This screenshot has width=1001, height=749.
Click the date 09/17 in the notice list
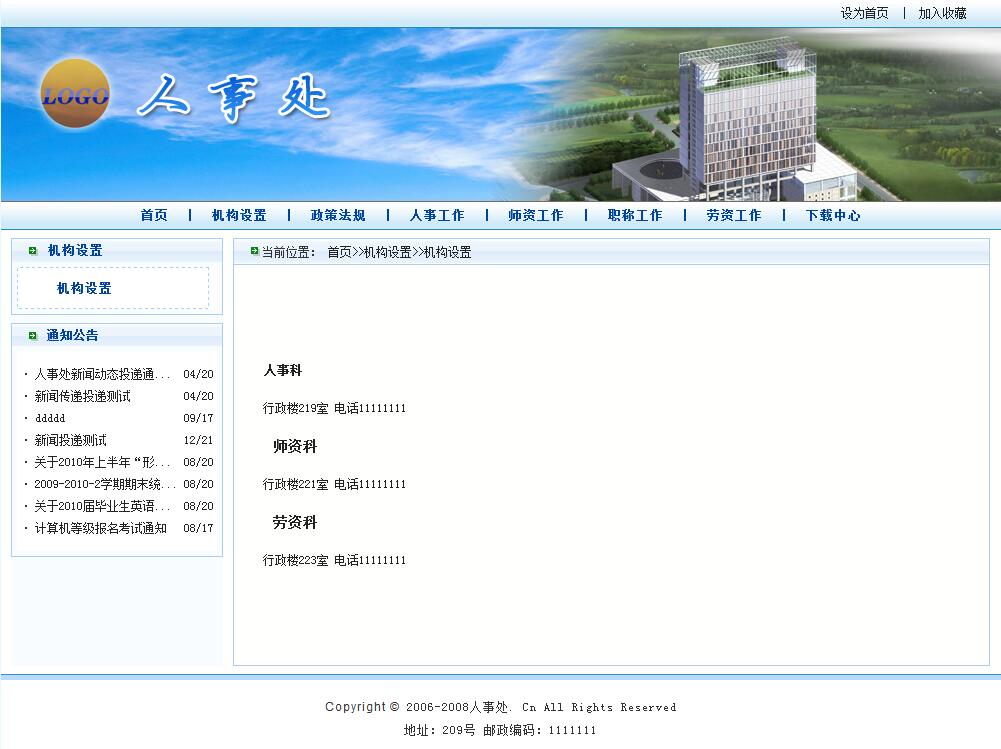pos(199,418)
